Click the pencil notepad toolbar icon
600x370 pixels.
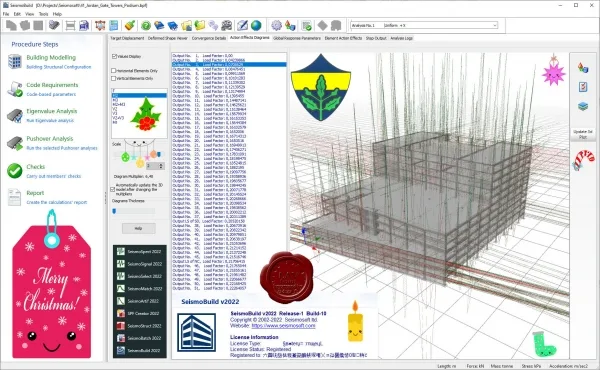pos(243,25)
